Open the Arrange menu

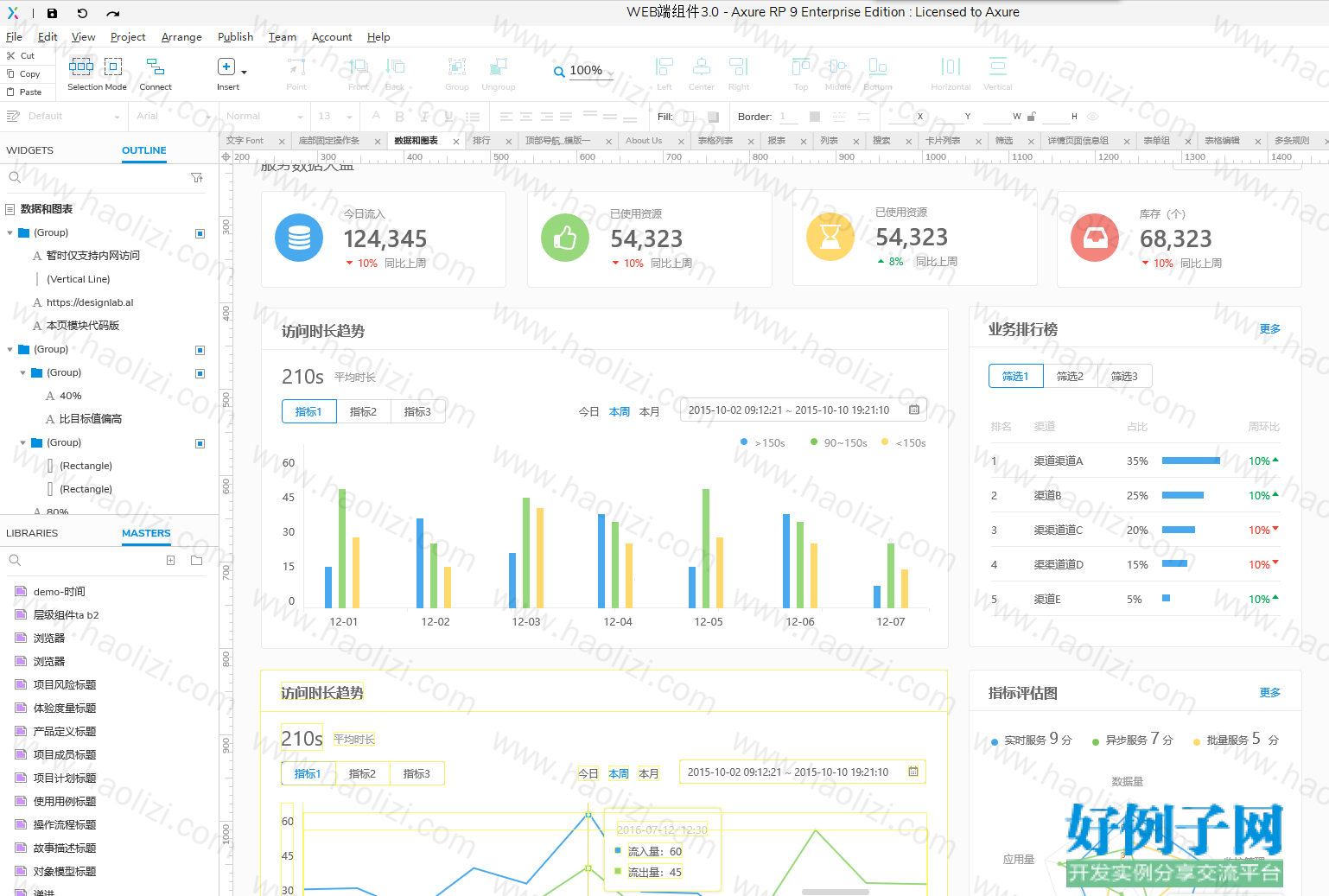181,37
